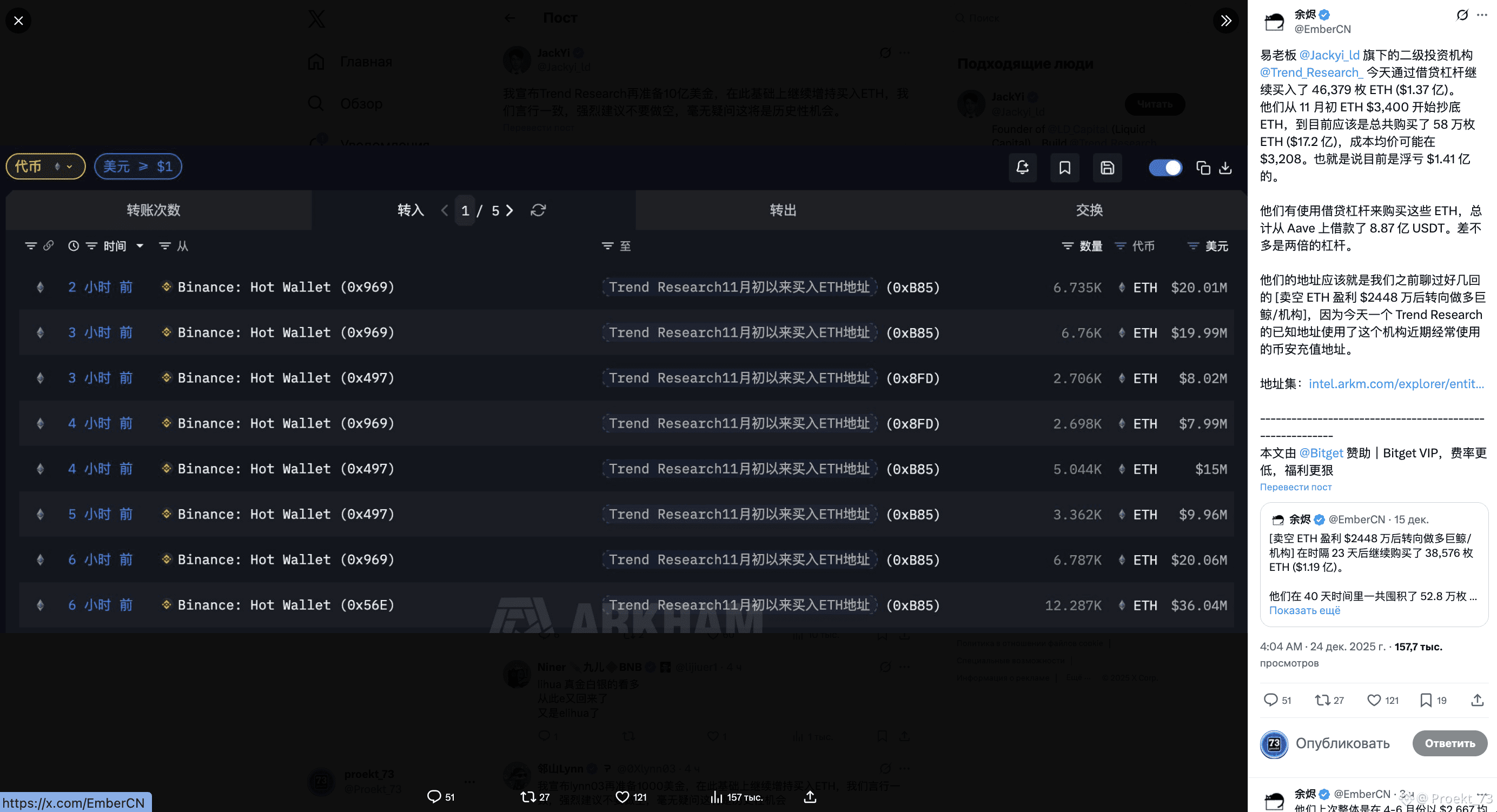The height and width of the screenshot is (812, 1497).
Task: Click the share icon in the post sidebar
Action: point(1476,700)
